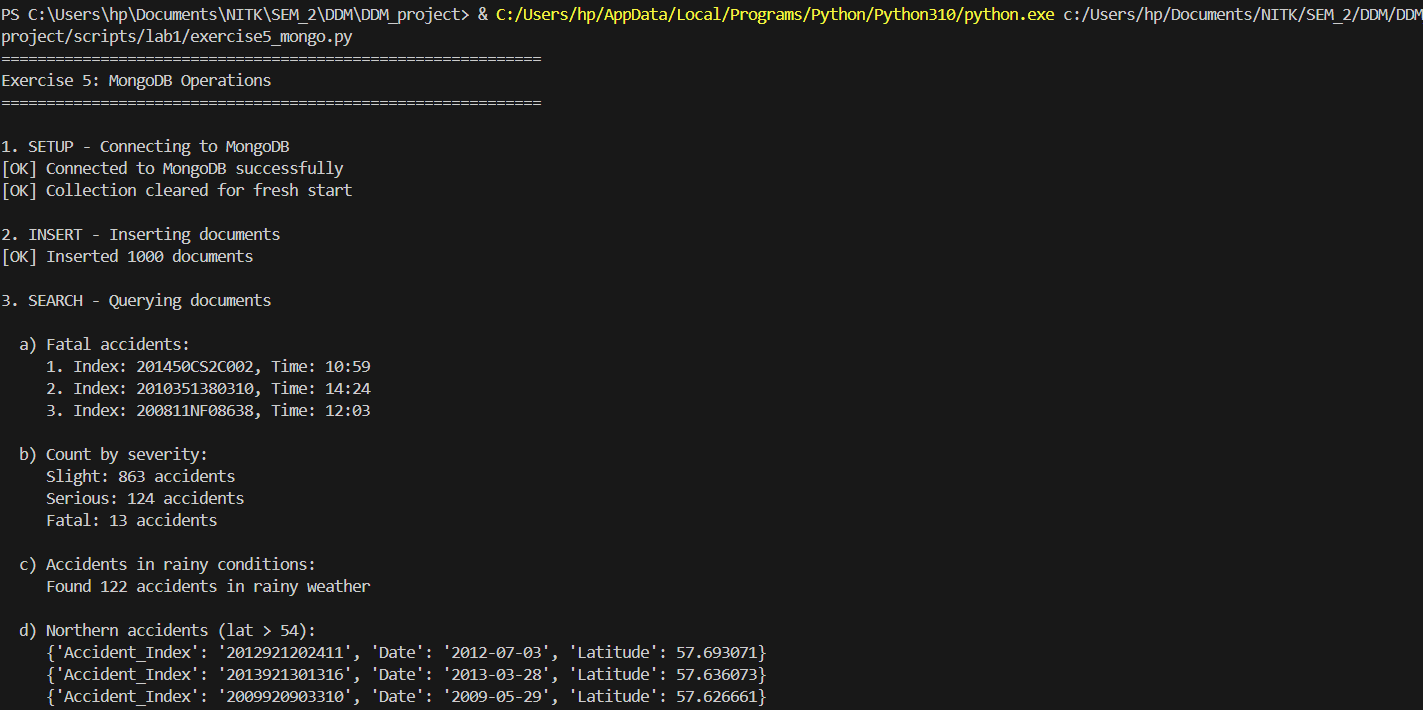This screenshot has height=710, width=1423.
Task: Click the "Connected to MongoDB successfully" message
Action: [x=194, y=169]
